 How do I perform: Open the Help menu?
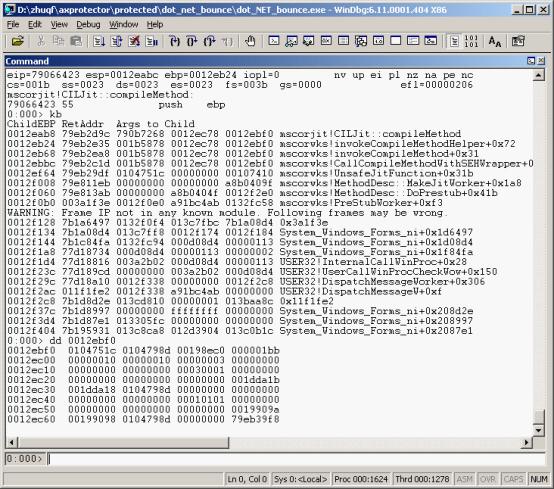click(x=155, y=24)
